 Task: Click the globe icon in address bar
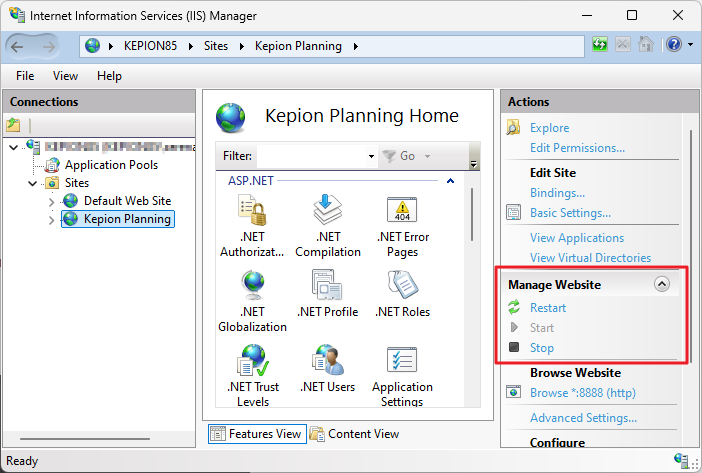pyautogui.click(x=92, y=46)
